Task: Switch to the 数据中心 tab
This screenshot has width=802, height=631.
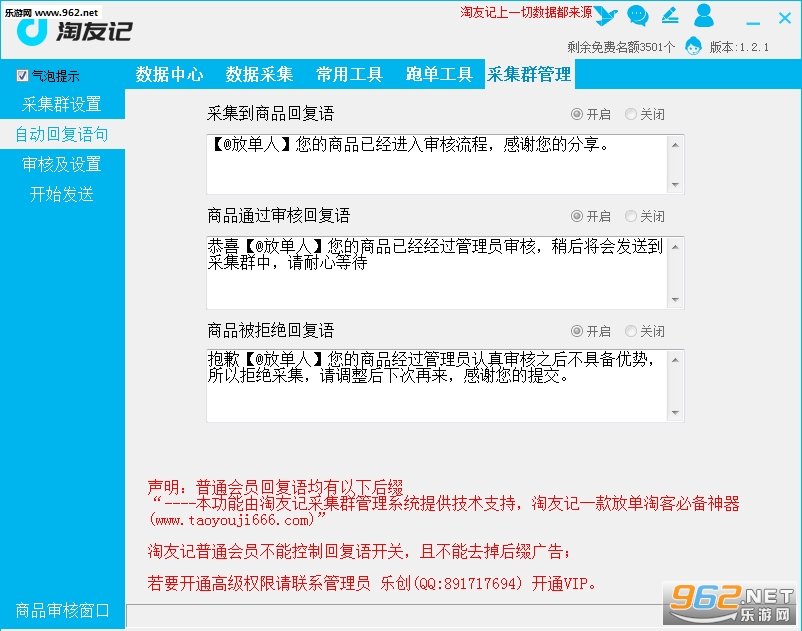Action: point(169,74)
